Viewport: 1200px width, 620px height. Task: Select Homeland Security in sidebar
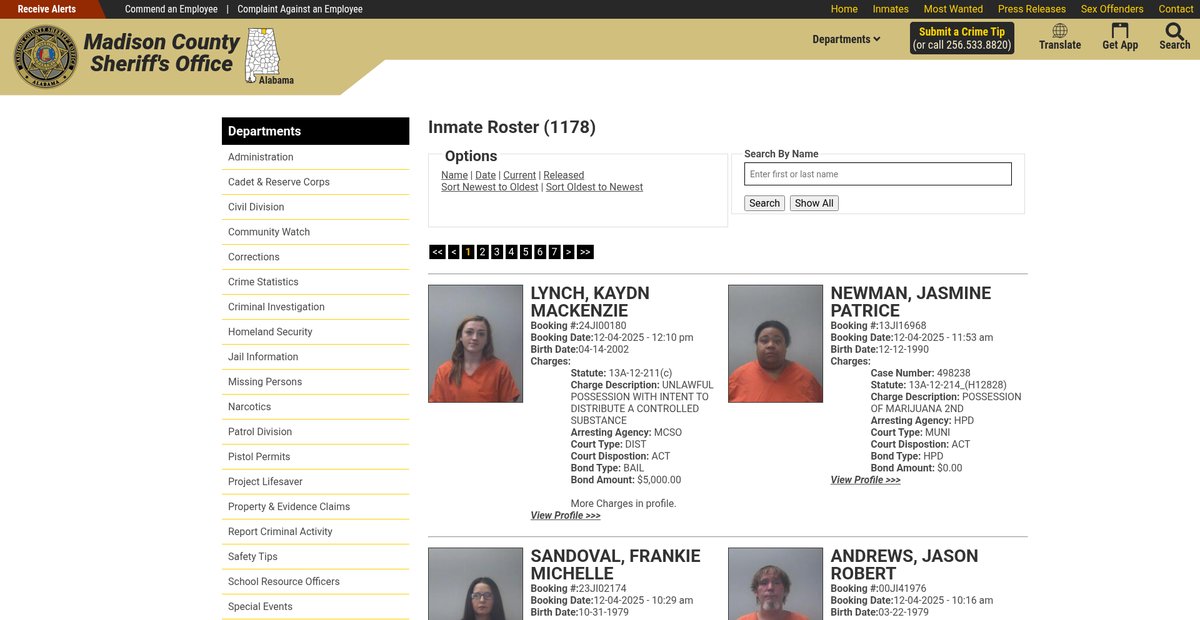pos(315,332)
